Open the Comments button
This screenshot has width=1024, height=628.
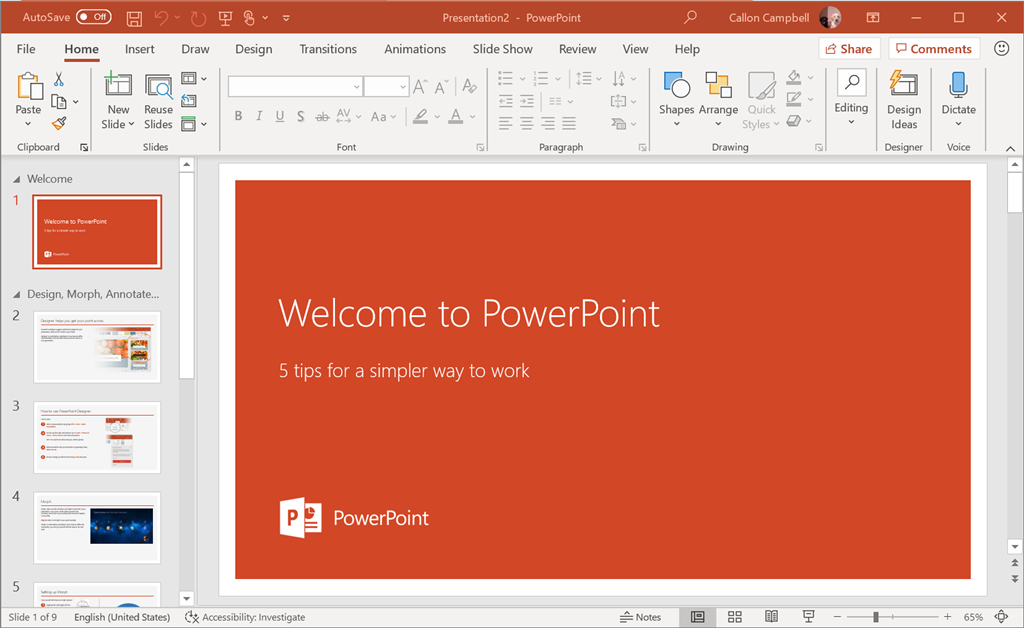pyautogui.click(x=932, y=49)
